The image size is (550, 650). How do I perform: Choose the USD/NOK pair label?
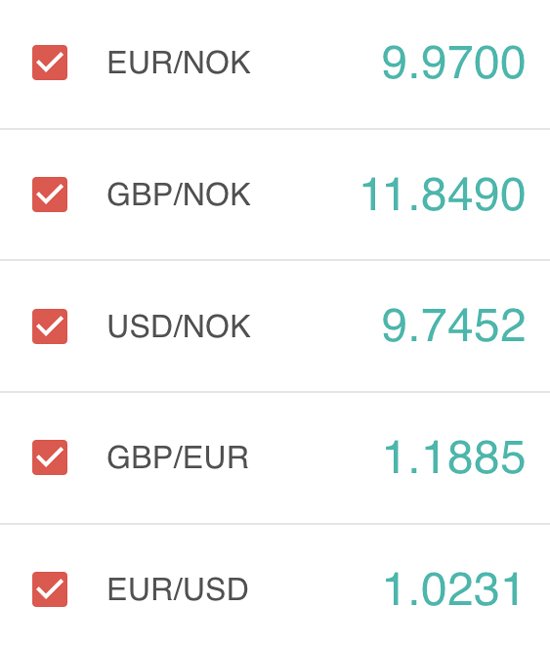tap(179, 326)
